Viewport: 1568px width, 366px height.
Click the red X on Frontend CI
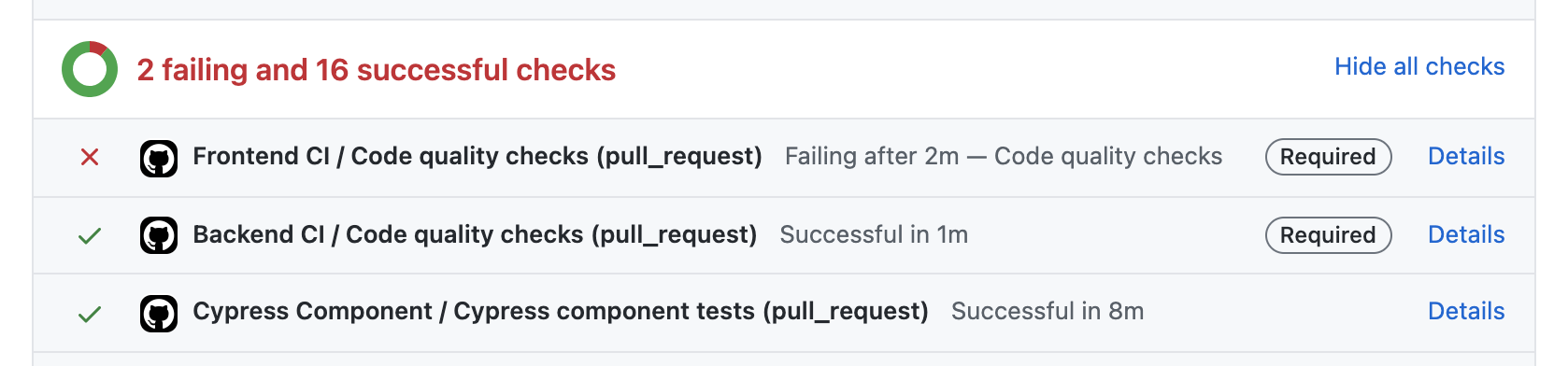[90, 157]
